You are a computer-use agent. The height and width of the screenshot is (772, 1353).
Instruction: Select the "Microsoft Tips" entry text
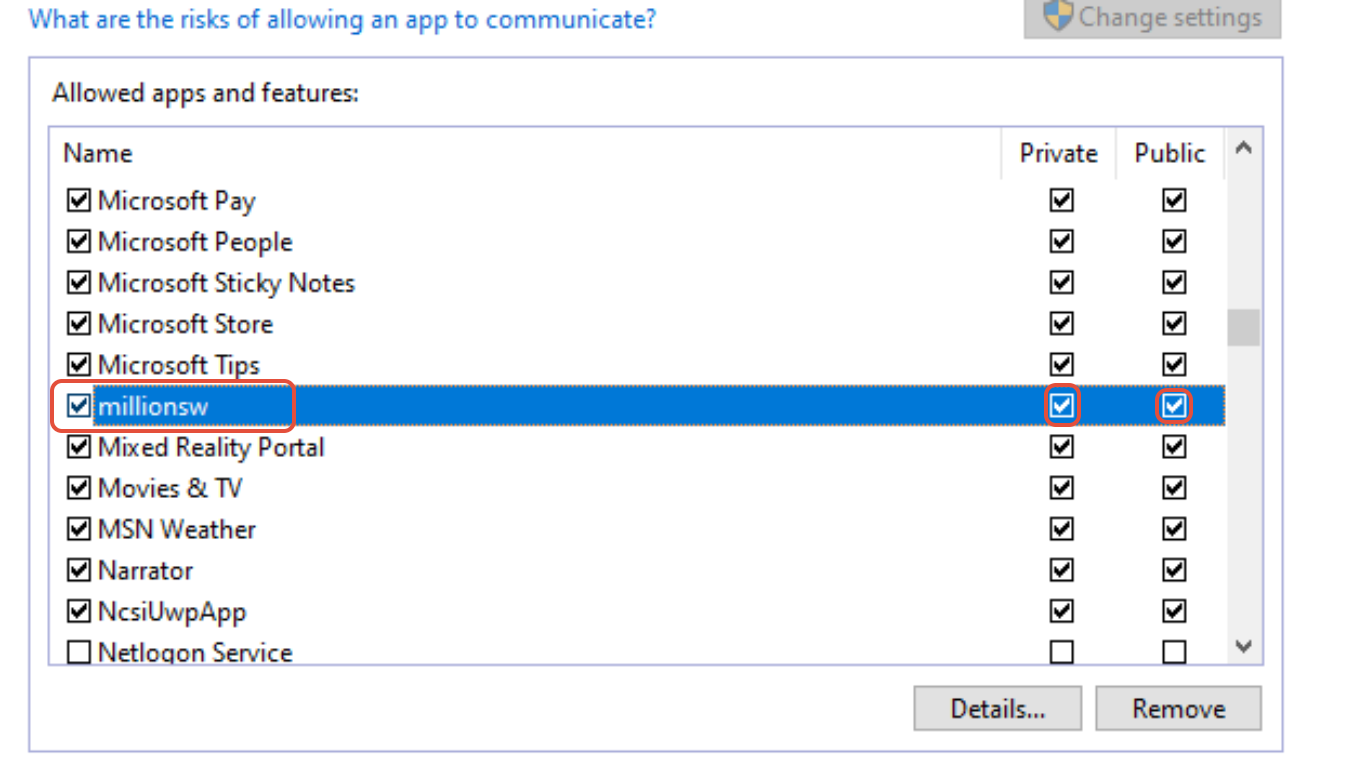(x=179, y=365)
